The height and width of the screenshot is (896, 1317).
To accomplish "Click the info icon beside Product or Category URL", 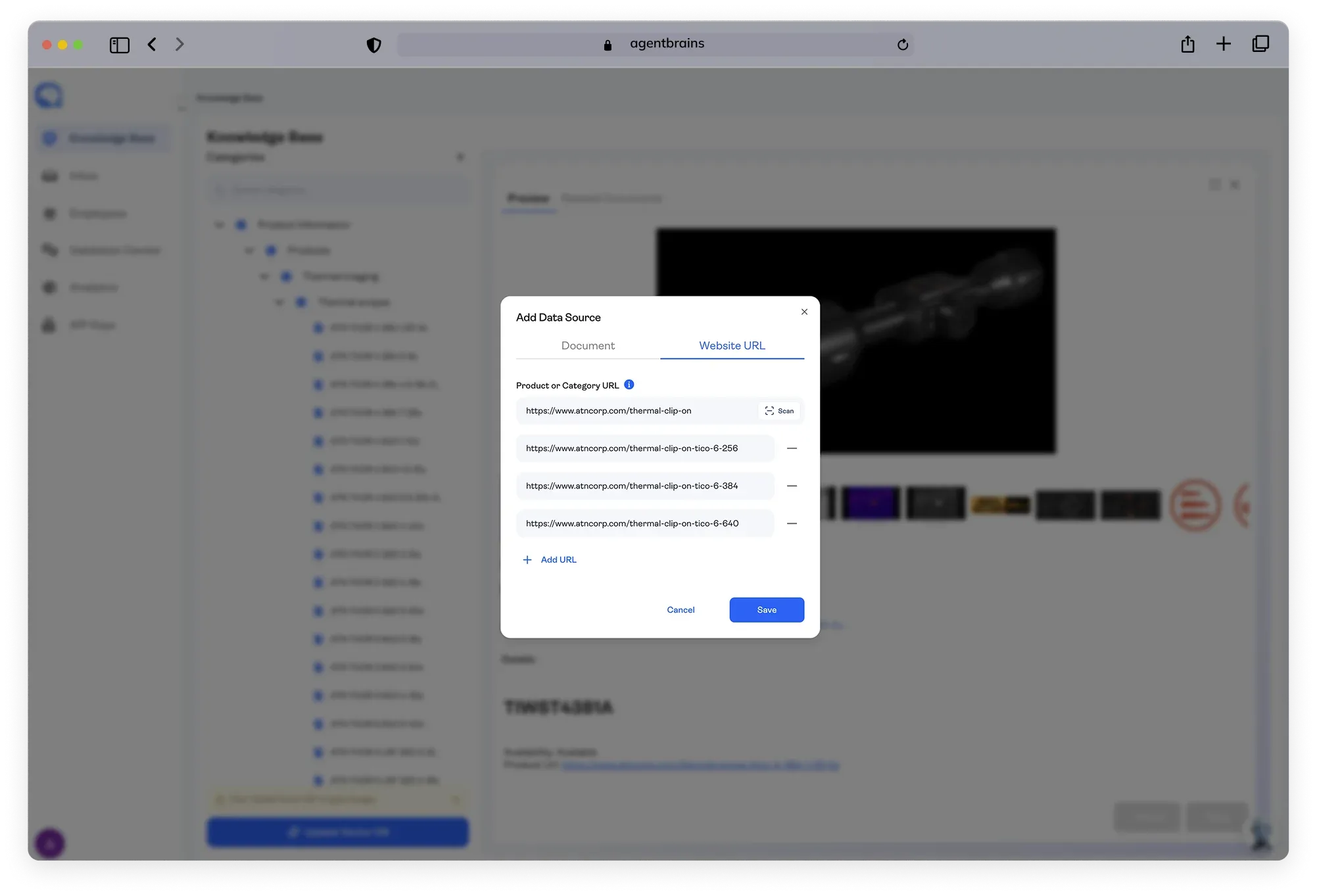I will point(629,385).
